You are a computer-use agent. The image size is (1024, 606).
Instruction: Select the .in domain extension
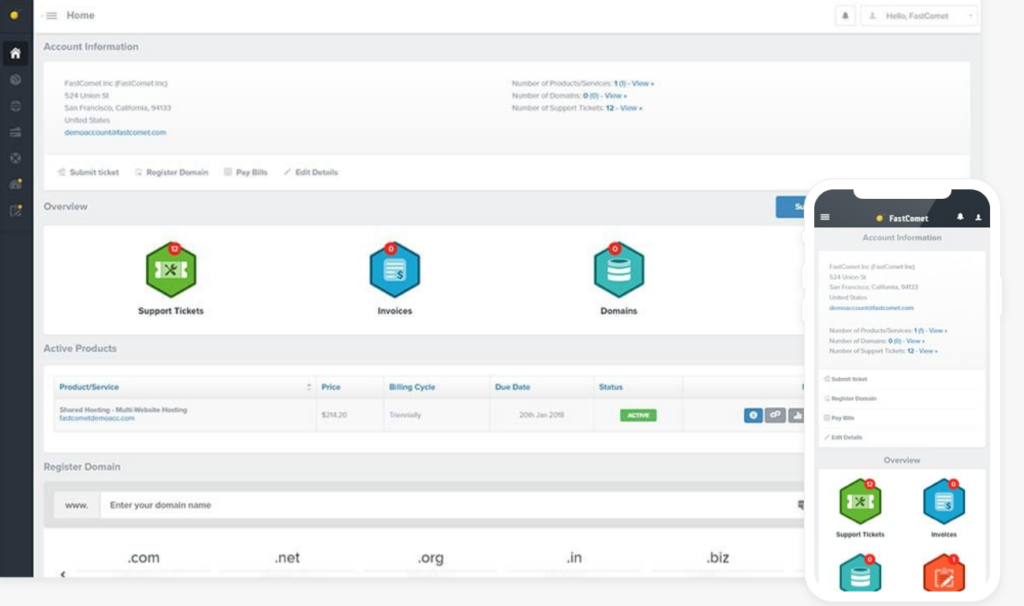click(574, 558)
